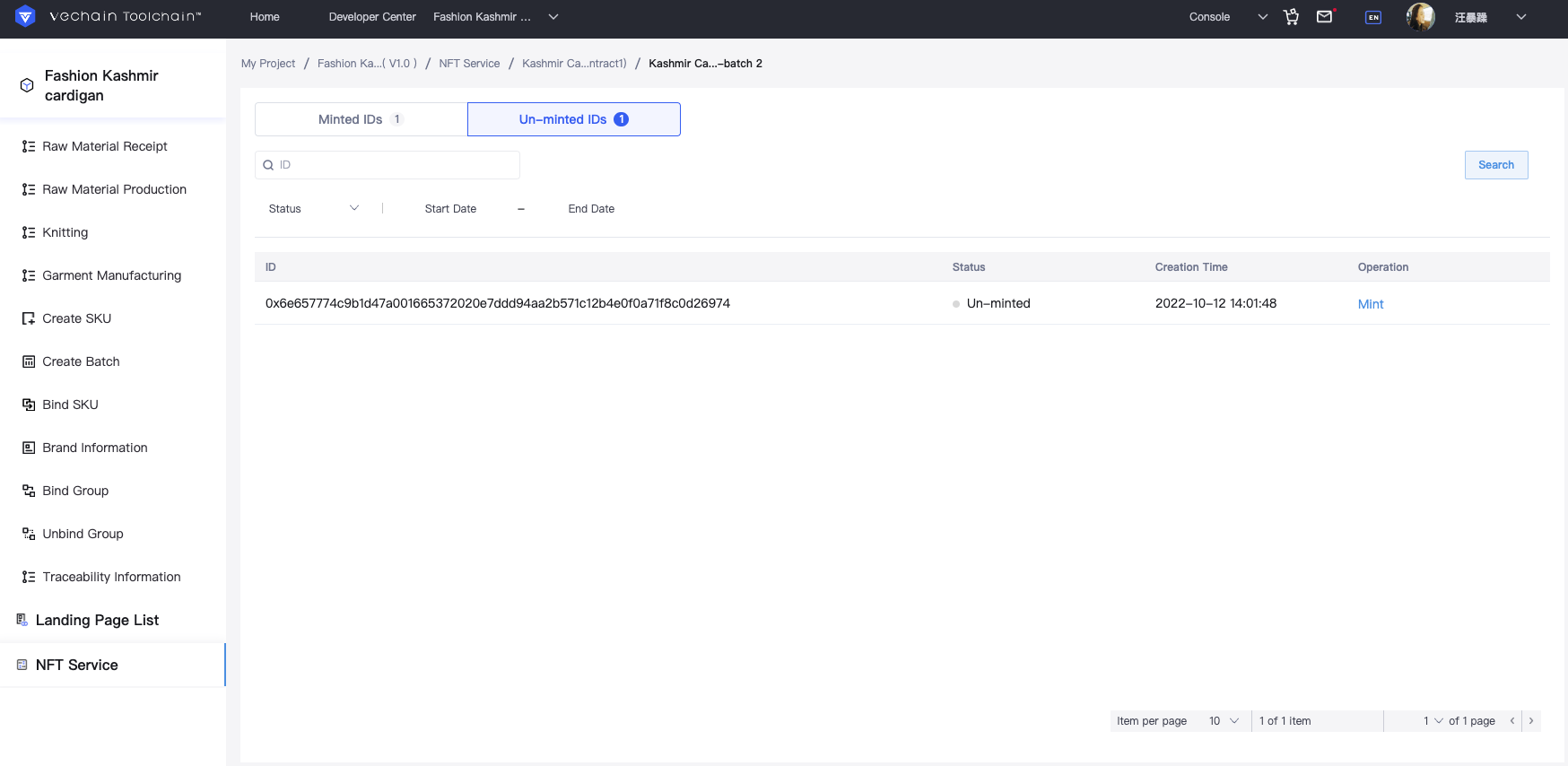Go to Fashion Ka...( V1.0 ) breadcrumb
Image resolution: width=1568 pixels, height=766 pixels.
(367, 64)
